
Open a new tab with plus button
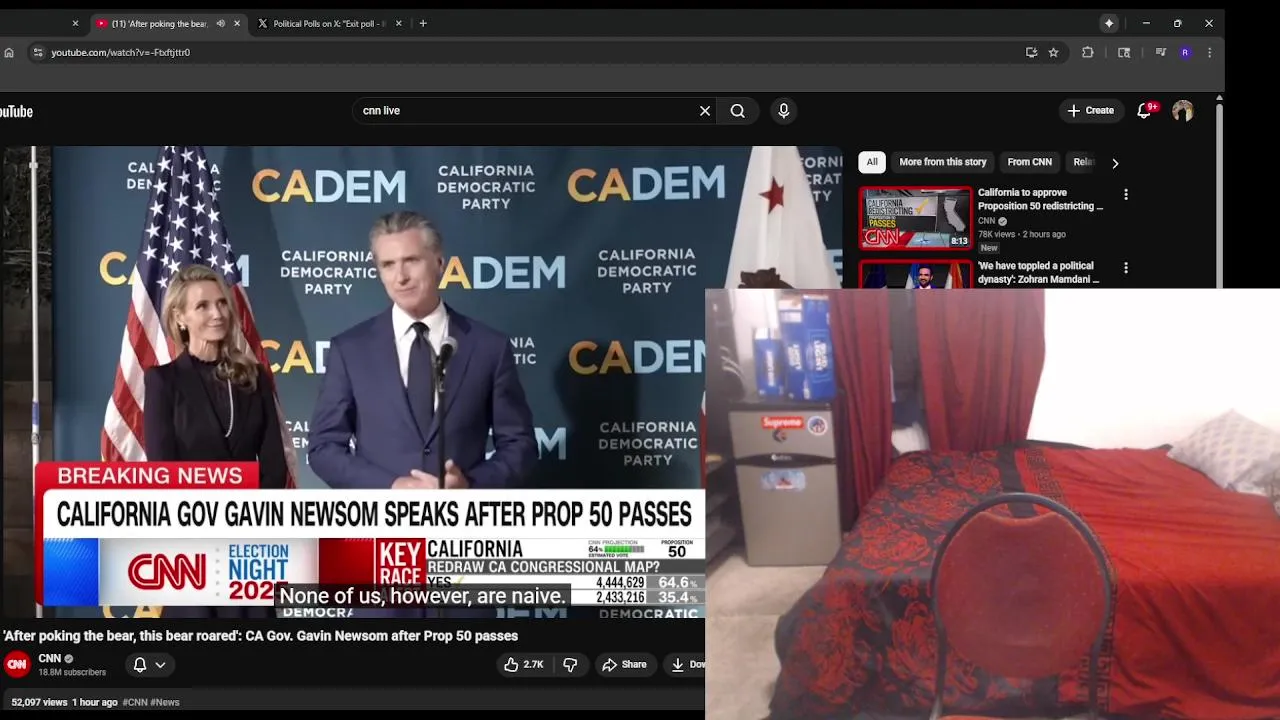pyautogui.click(x=423, y=23)
